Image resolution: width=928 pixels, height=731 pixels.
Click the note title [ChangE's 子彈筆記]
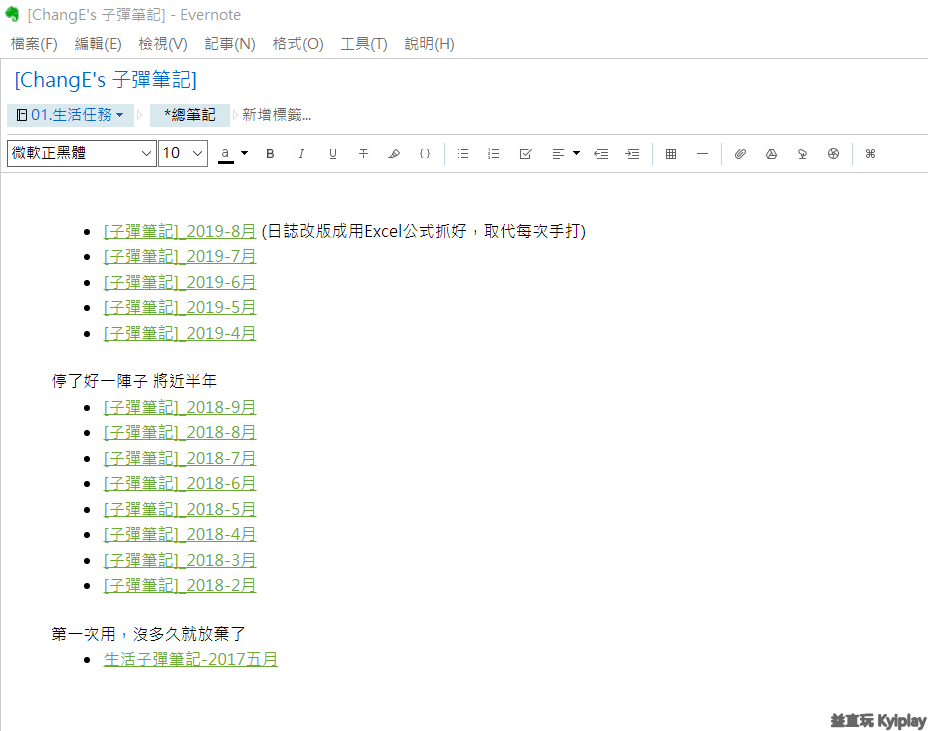105,80
